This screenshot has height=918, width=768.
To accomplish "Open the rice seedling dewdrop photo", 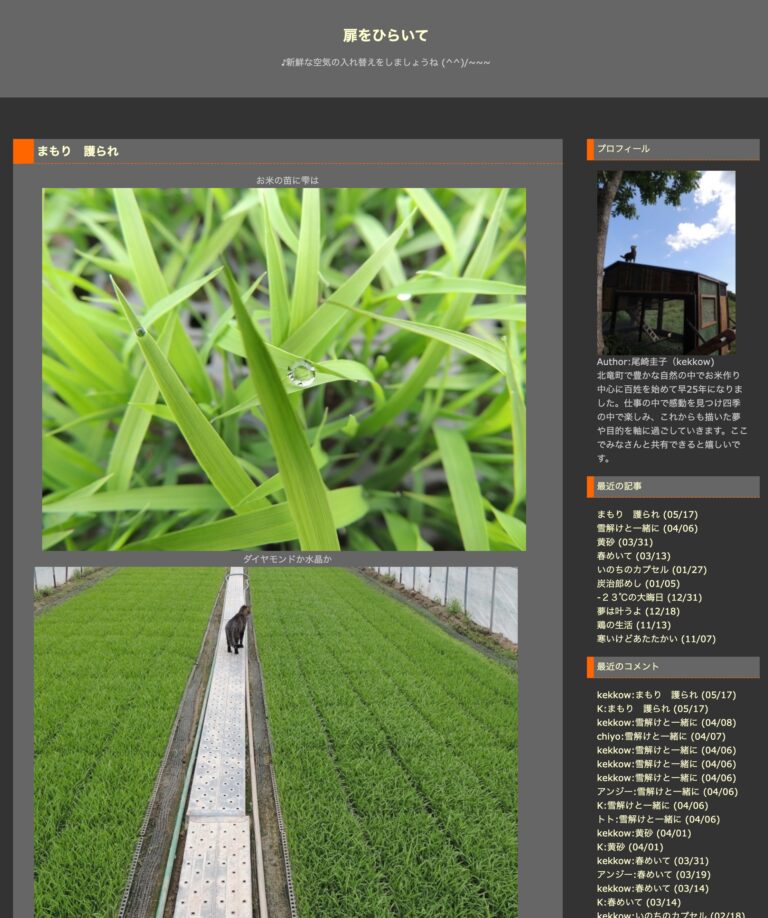I will [284, 369].
